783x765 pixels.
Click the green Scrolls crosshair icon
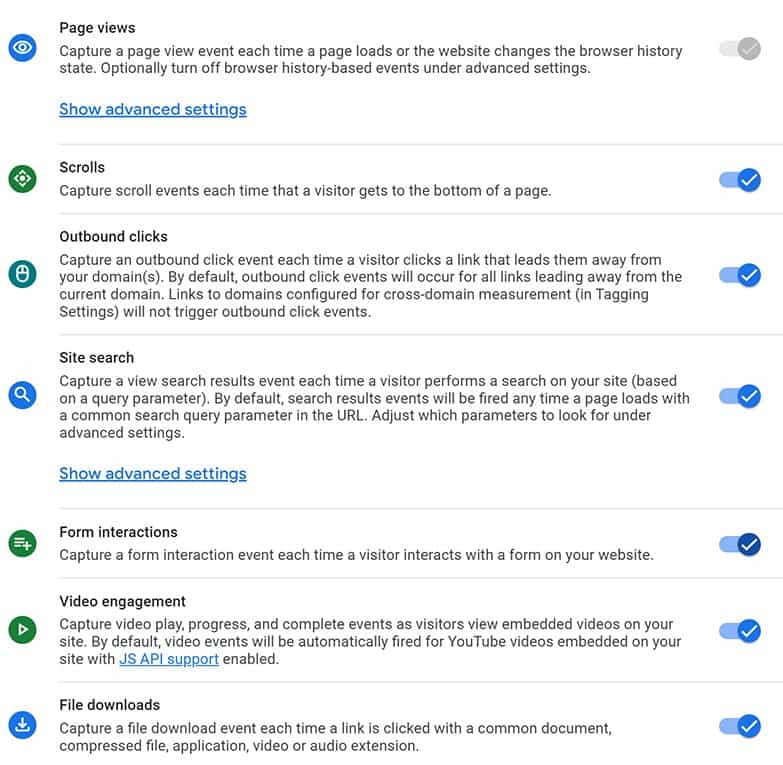coord(22,179)
